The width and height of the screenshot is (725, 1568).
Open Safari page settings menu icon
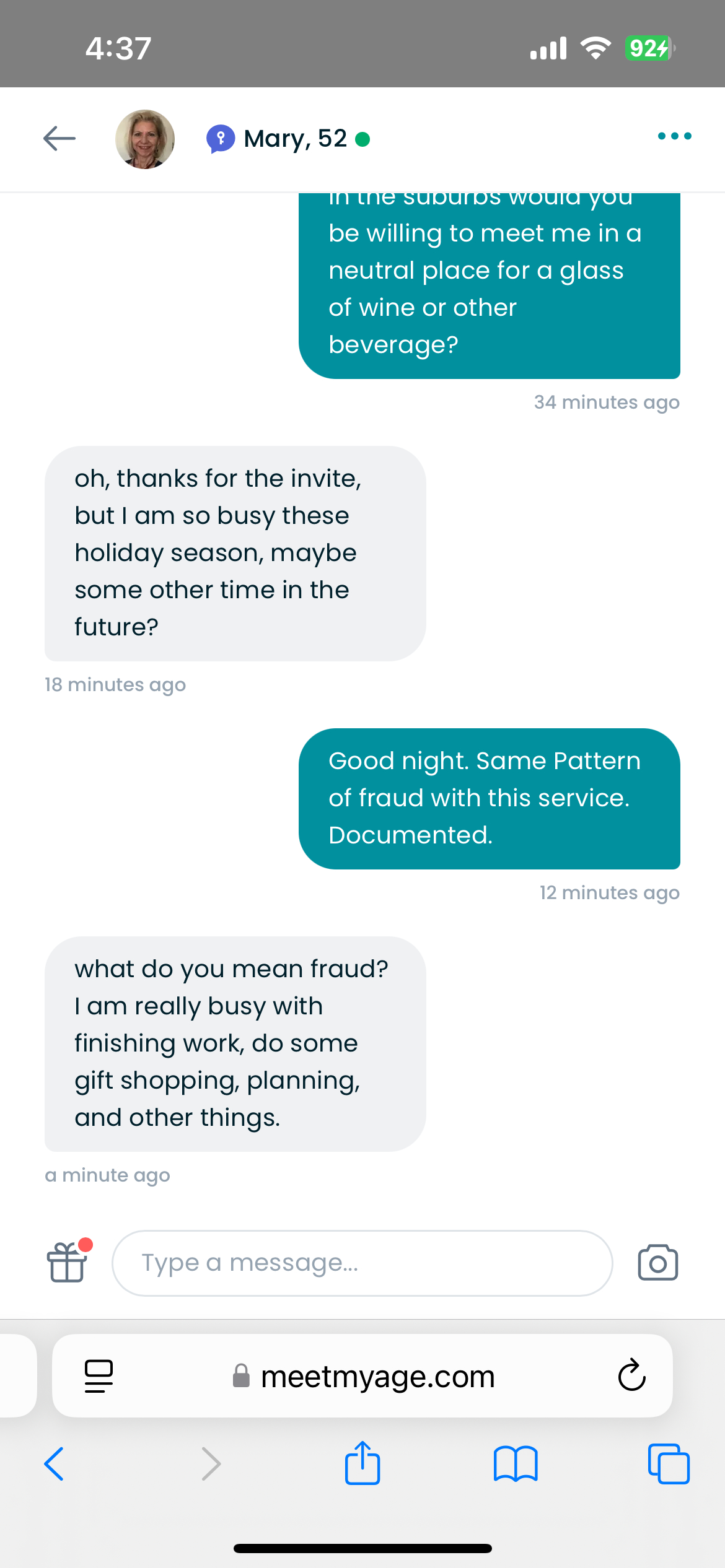click(x=99, y=1376)
